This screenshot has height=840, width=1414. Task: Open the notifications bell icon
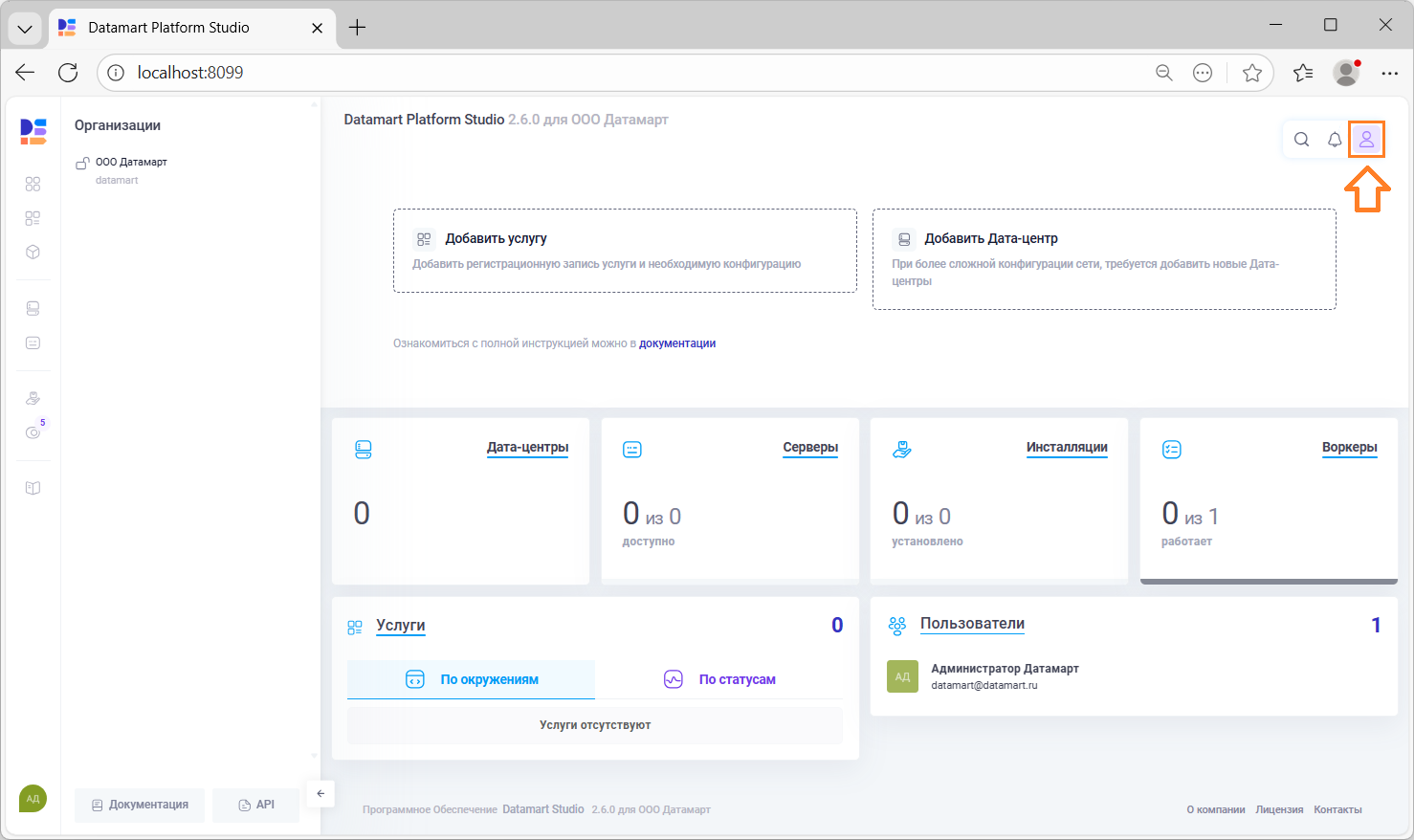pos(1335,140)
